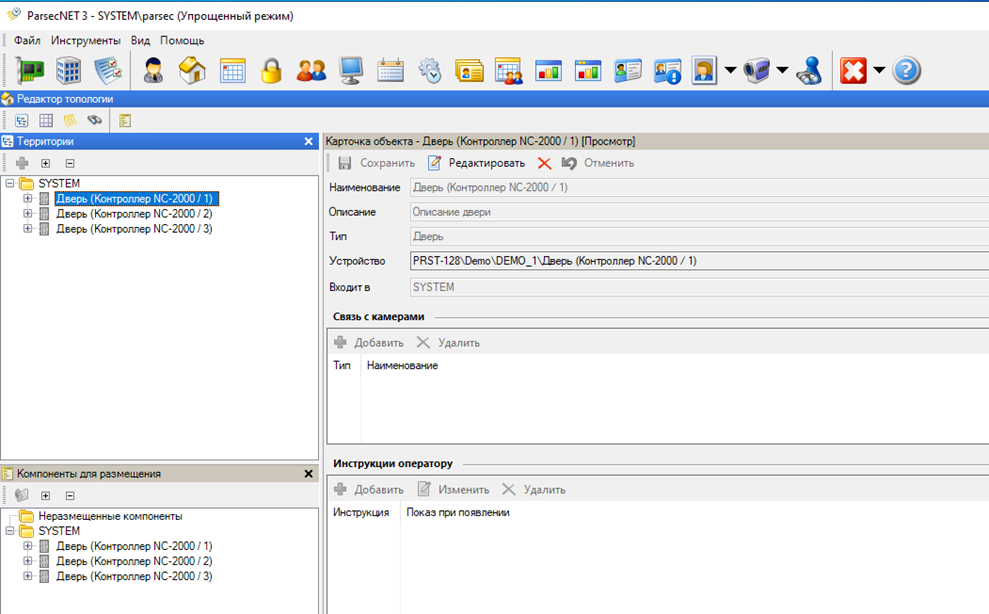Open help with the blue question mark
The width and height of the screenshot is (989, 614).
point(906,71)
